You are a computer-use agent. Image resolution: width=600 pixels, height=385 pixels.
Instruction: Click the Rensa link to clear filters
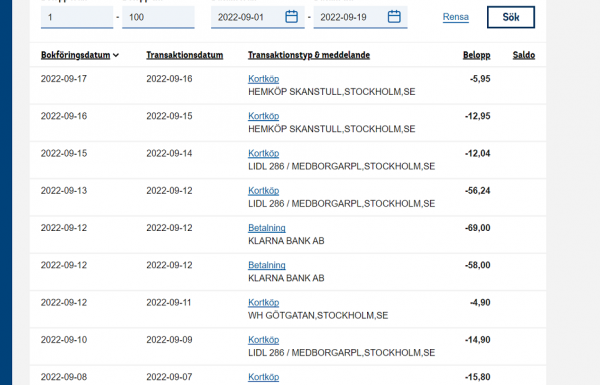tap(455, 17)
